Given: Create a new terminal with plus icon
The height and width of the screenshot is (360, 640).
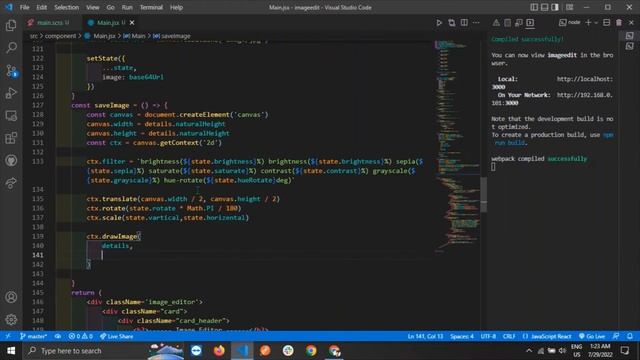Looking at the screenshot, I should tap(588, 23).
